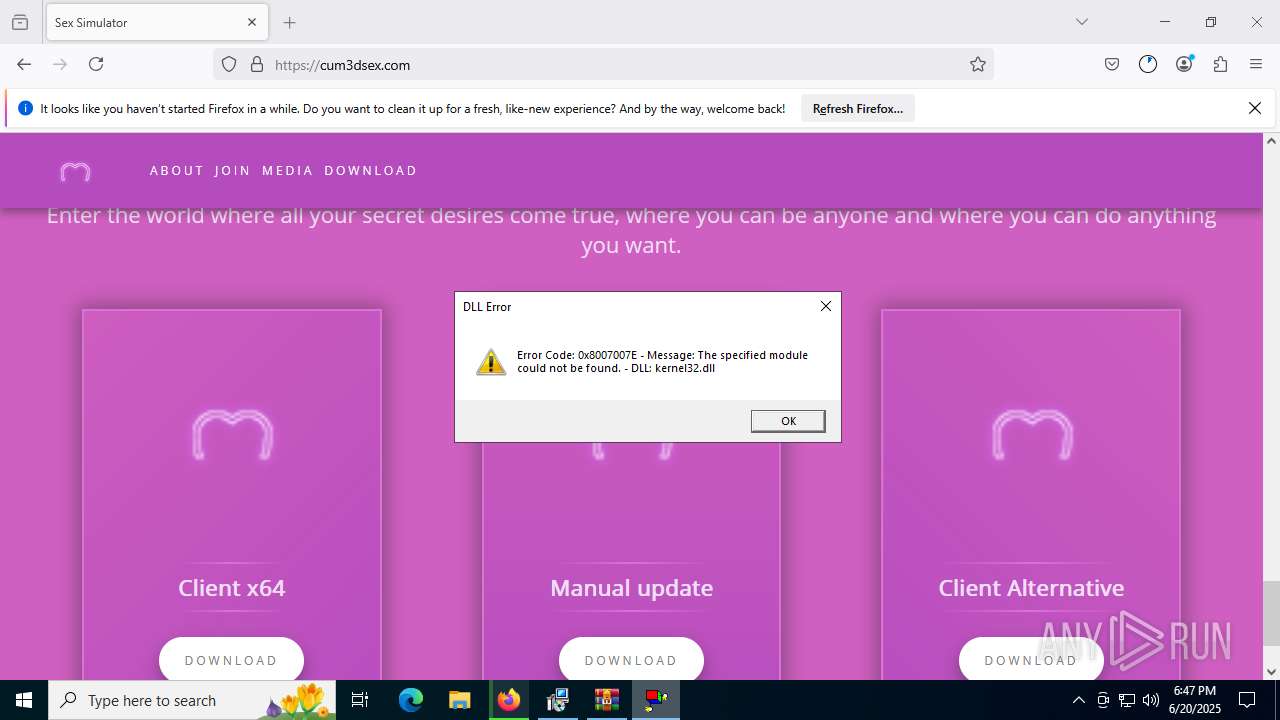This screenshot has height=720, width=1280.
Task: Click the Refresh Firefox… button
Action: tap(858, 109)
